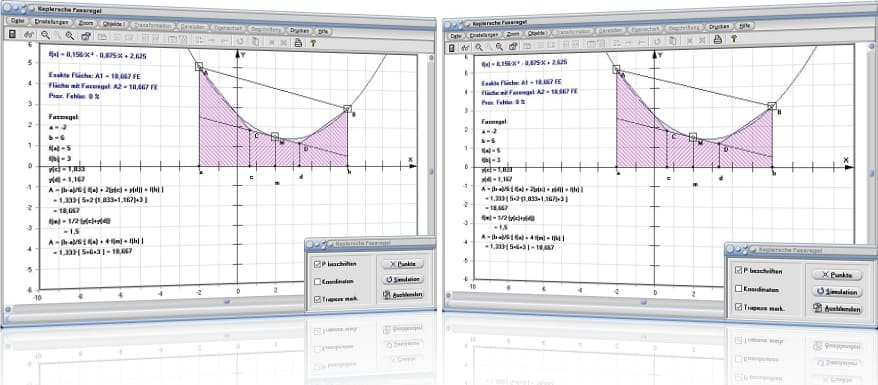This screenshot has width=878, height=385.
Task: Click last magnifier zoom icon in right window
Action: pyautogui.click(x=500, y=47)
